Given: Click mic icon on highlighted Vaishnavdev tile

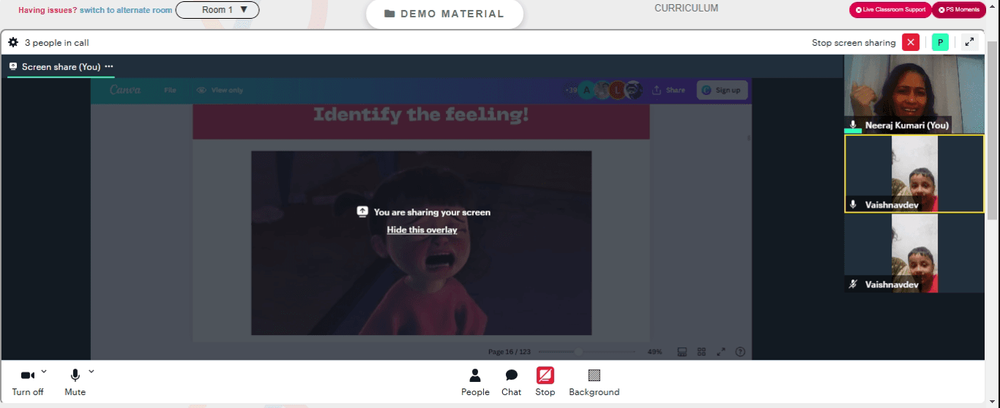Looking at the screenshot, I should [x=853, y=205].
